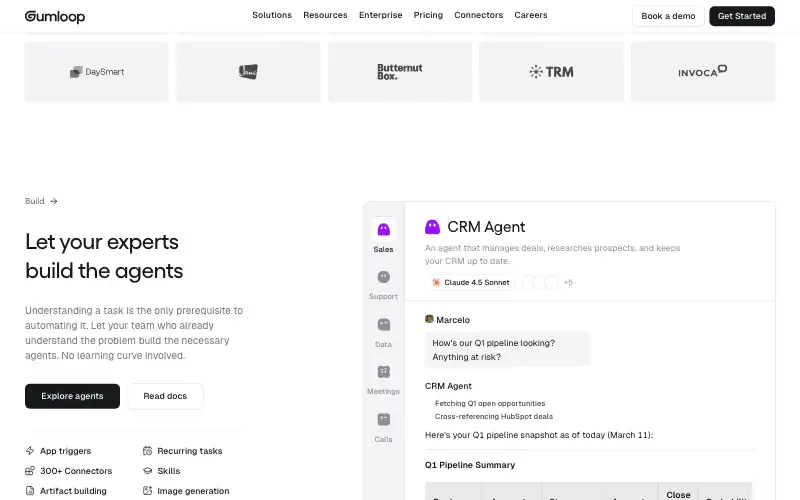Click the Book a demo button

(x=668, y=16)
